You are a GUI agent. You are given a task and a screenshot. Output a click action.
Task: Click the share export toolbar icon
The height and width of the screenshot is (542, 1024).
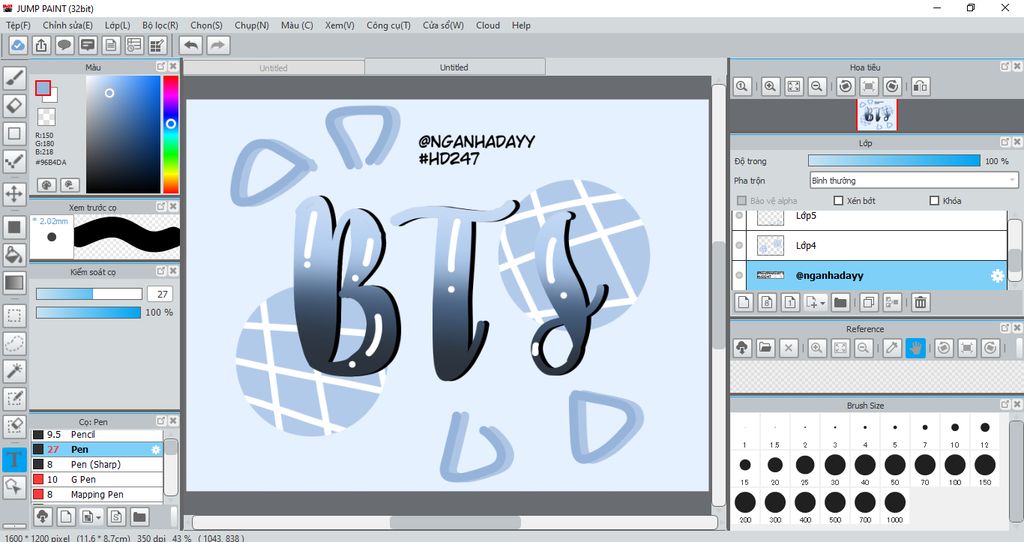coord(41,45)
